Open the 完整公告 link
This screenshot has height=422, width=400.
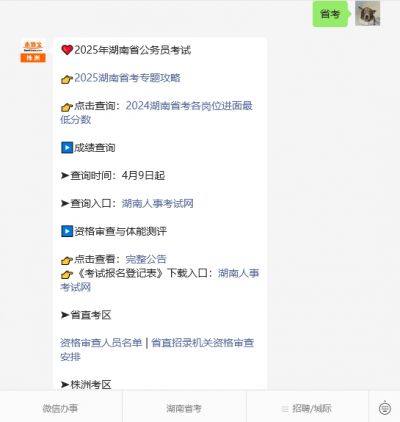(x=146, y=259)
